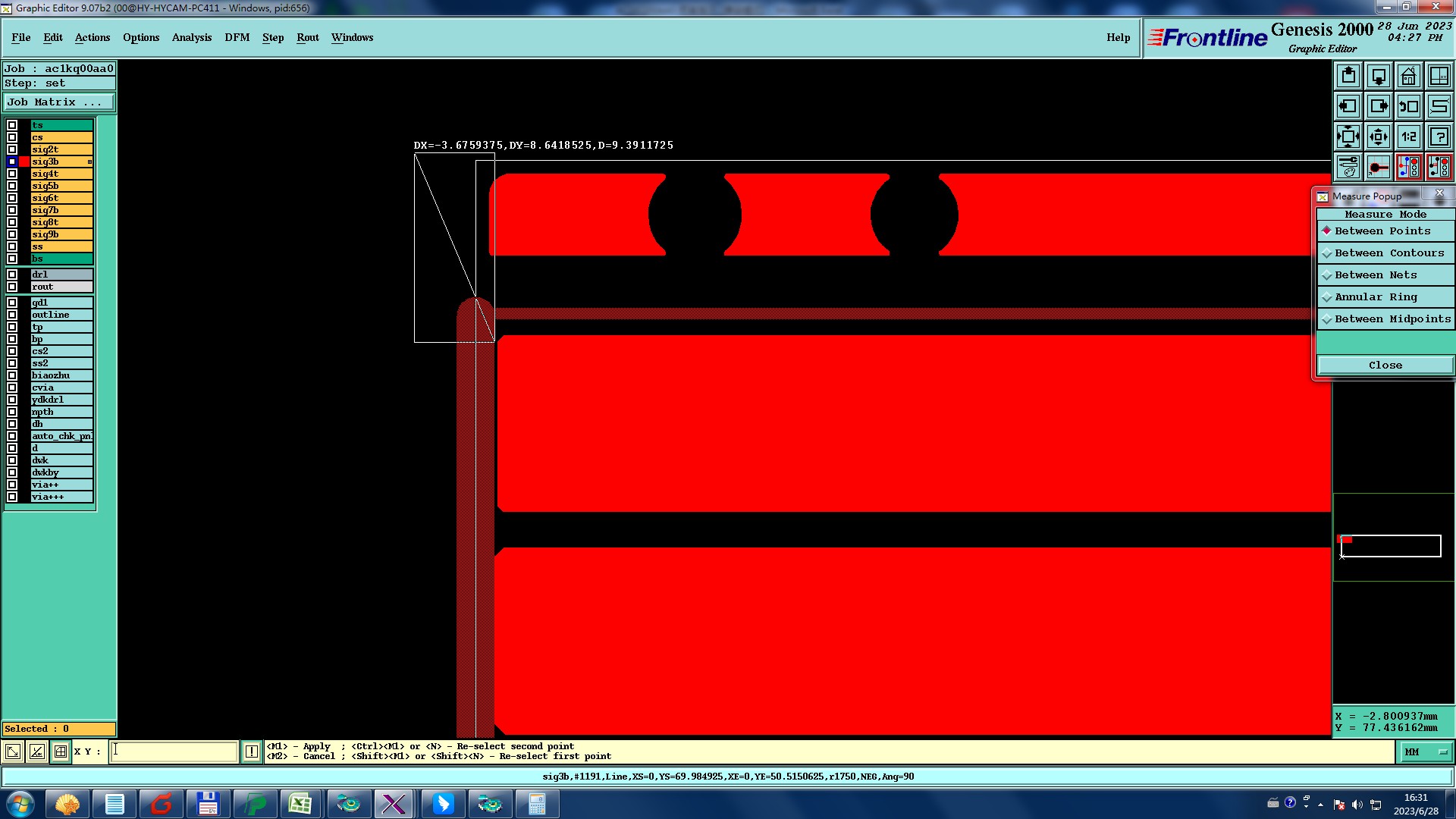
Task: Click the X Y coordinate input field
Action: pos(174,752)
